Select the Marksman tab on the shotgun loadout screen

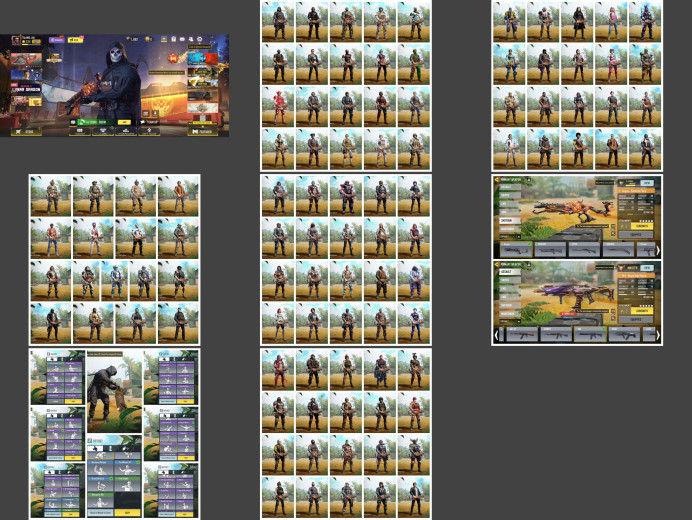tap(510, 229)
